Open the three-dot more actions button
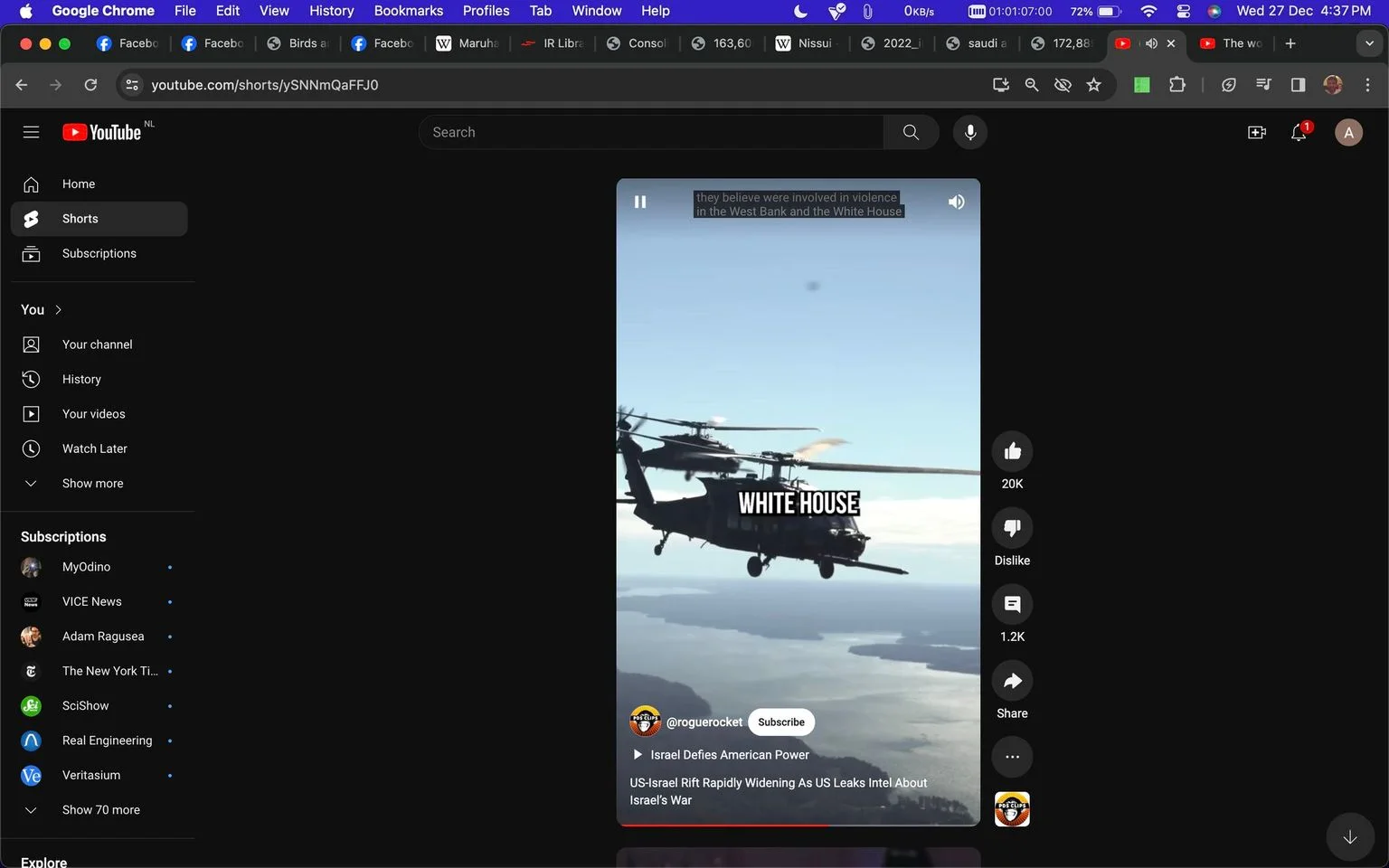The height and width of the screenshot is (868, 1389). point(1012,757)
